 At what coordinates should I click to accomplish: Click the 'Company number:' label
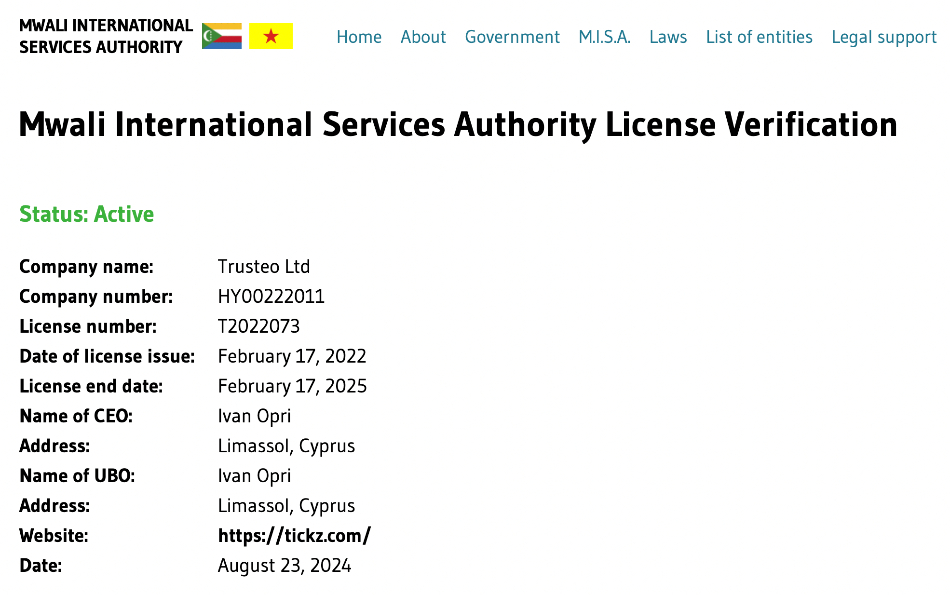(x=96, y=297)
